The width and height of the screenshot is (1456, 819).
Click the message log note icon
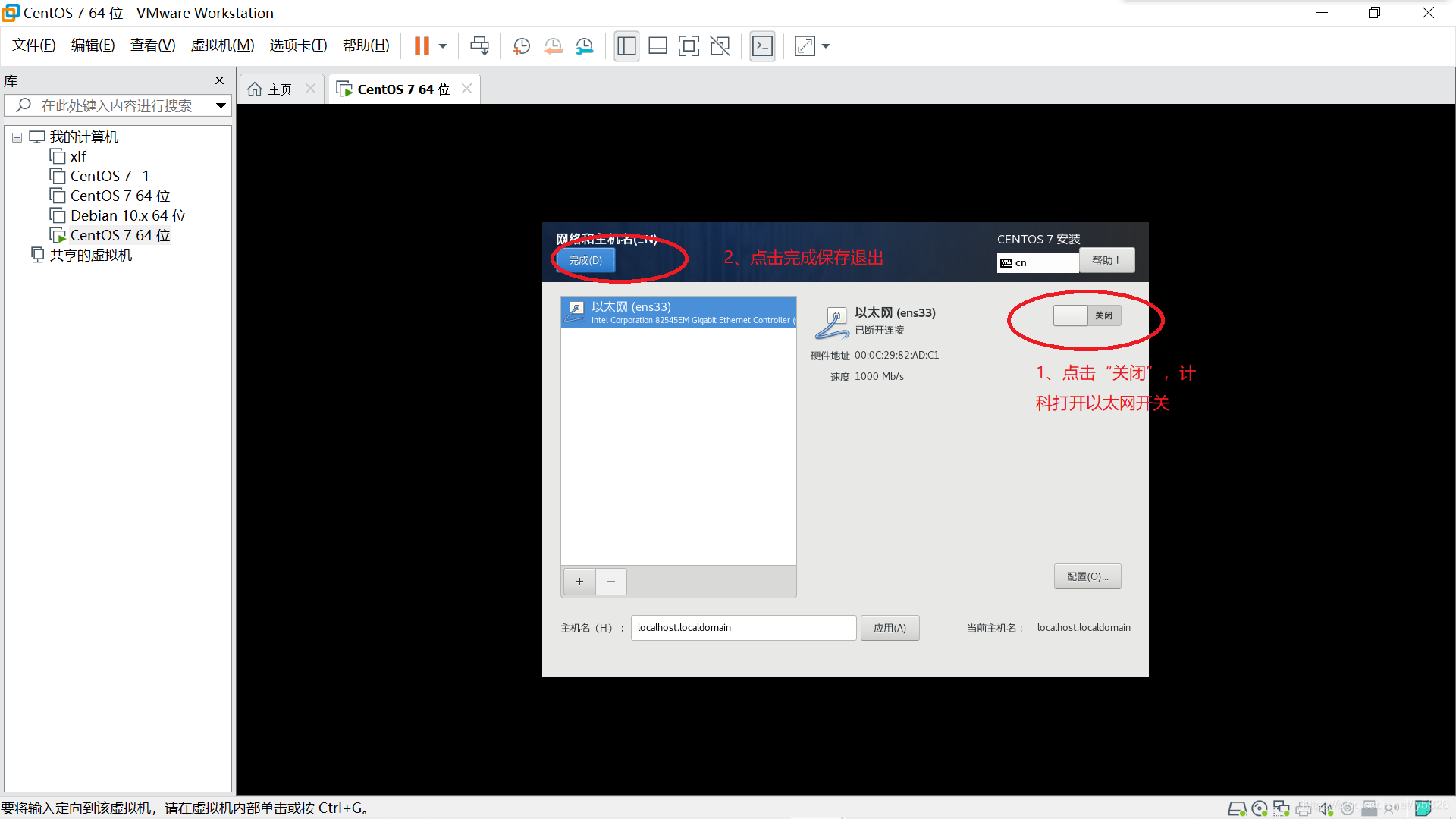[1423, 808]
